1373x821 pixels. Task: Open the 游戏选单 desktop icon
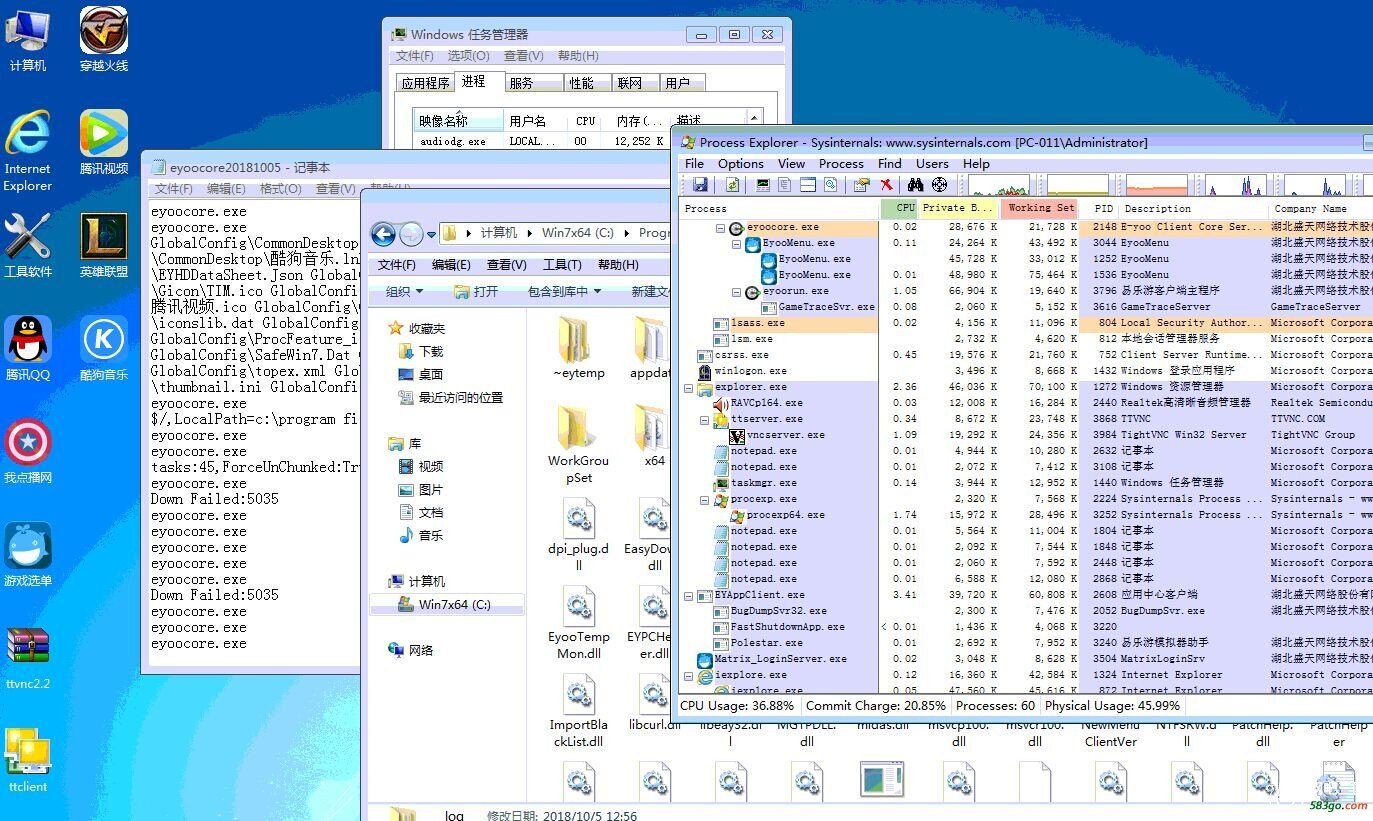pos(27,555)
